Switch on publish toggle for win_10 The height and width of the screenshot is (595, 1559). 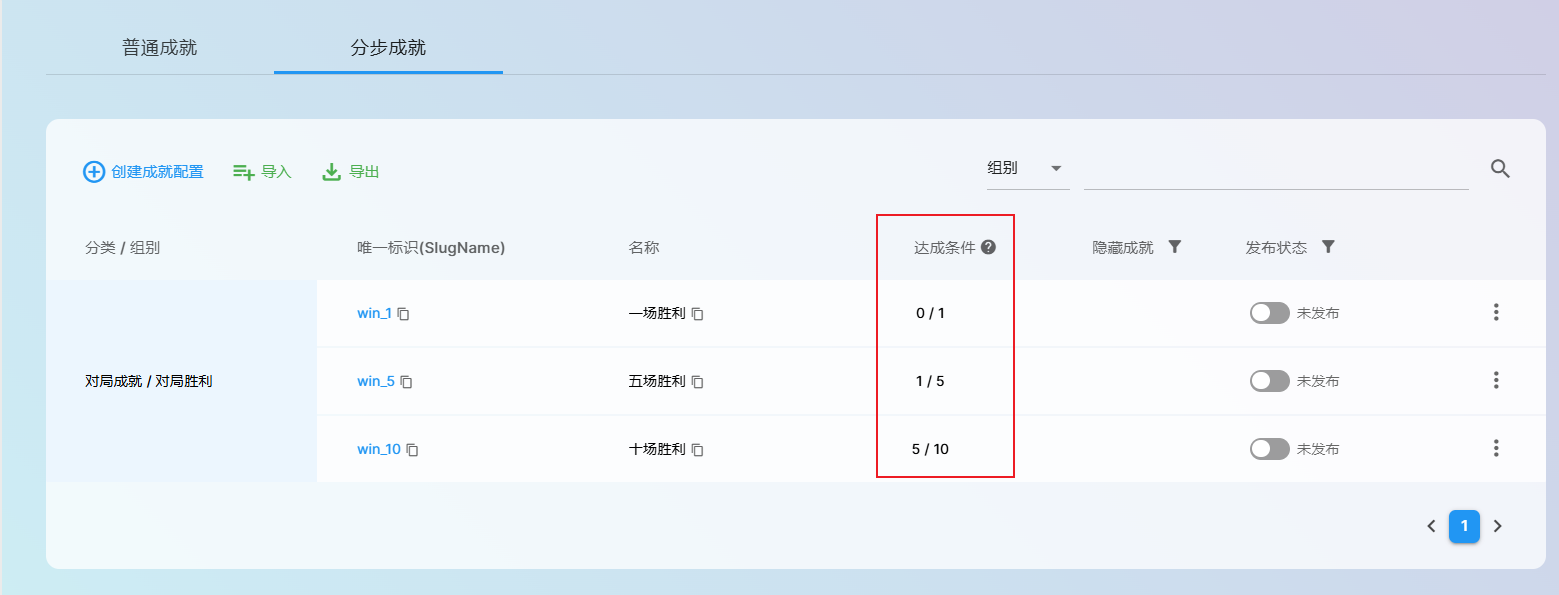point(1269,449)
